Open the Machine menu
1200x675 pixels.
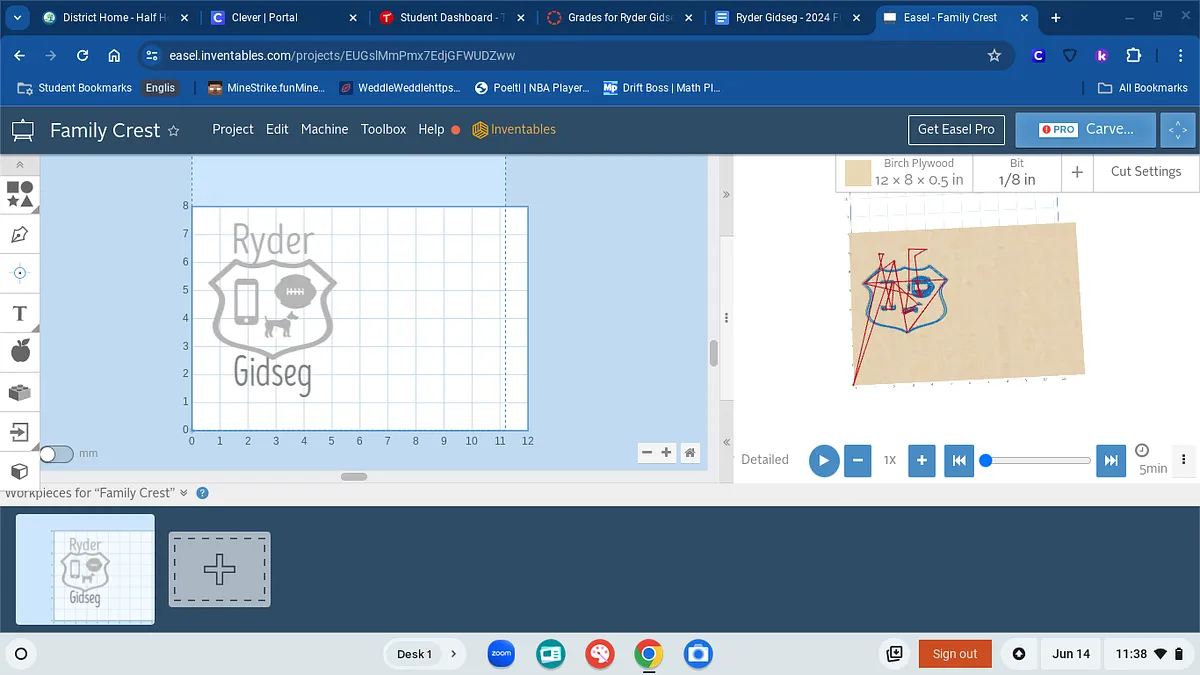(324, 129)
